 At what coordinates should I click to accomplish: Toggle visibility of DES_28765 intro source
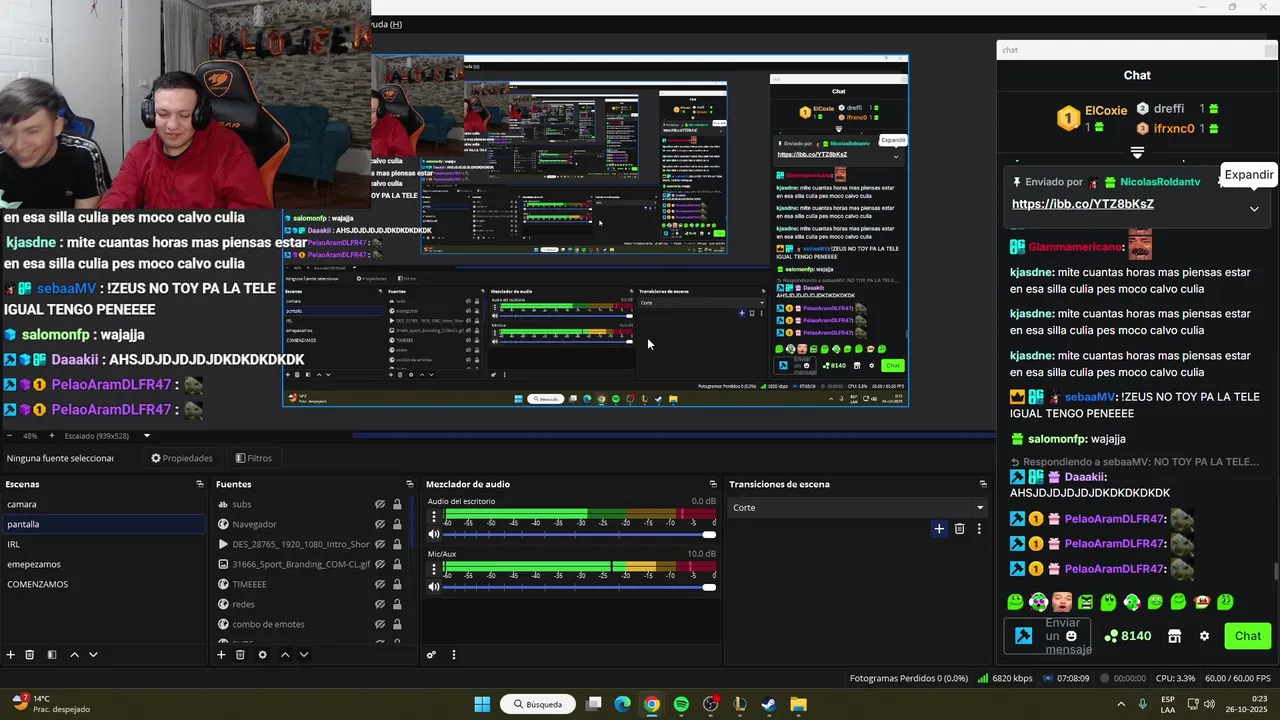pyautogui.click(x=380, y=544)
